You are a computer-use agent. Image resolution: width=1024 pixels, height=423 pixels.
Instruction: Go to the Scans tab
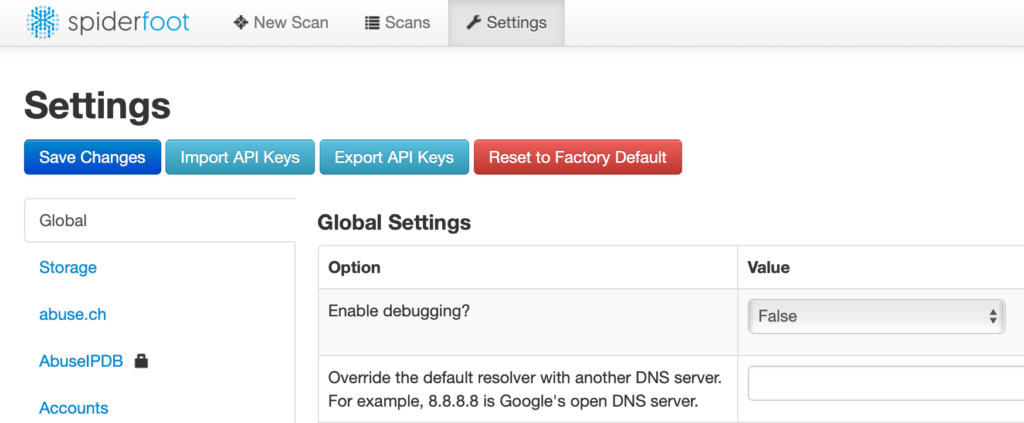click(x=397, y=22)
